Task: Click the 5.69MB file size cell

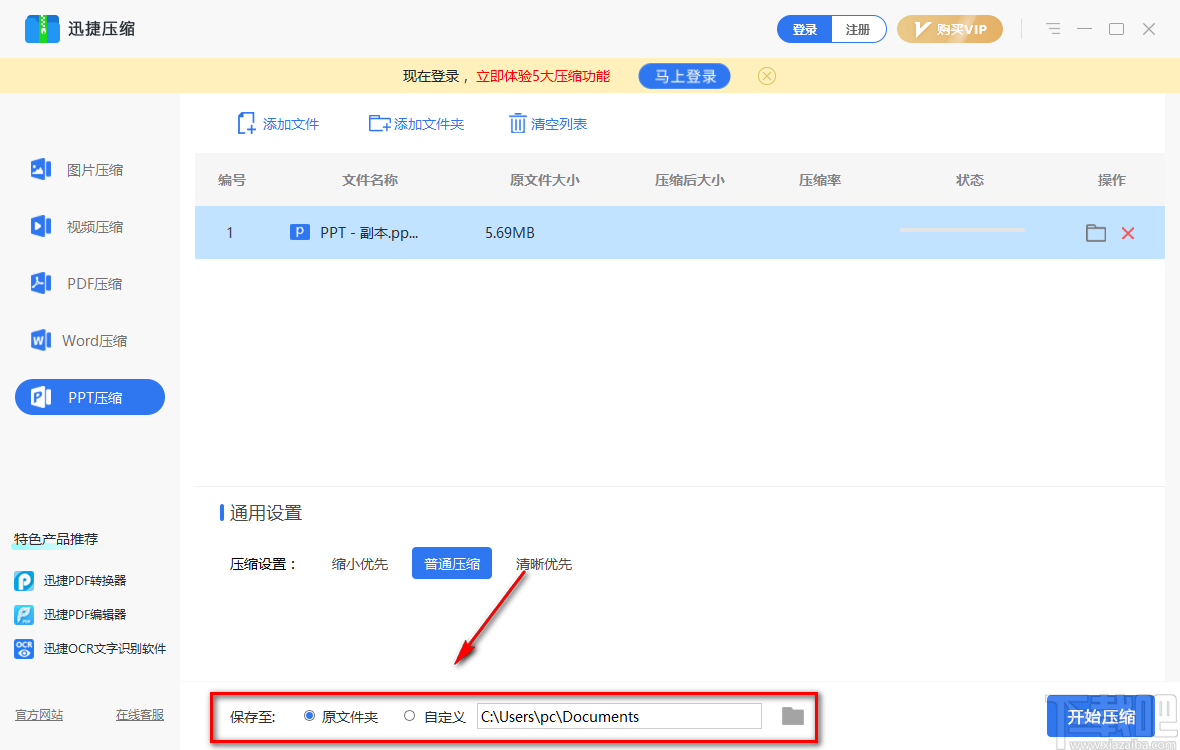Action: [x=509, y=232]
